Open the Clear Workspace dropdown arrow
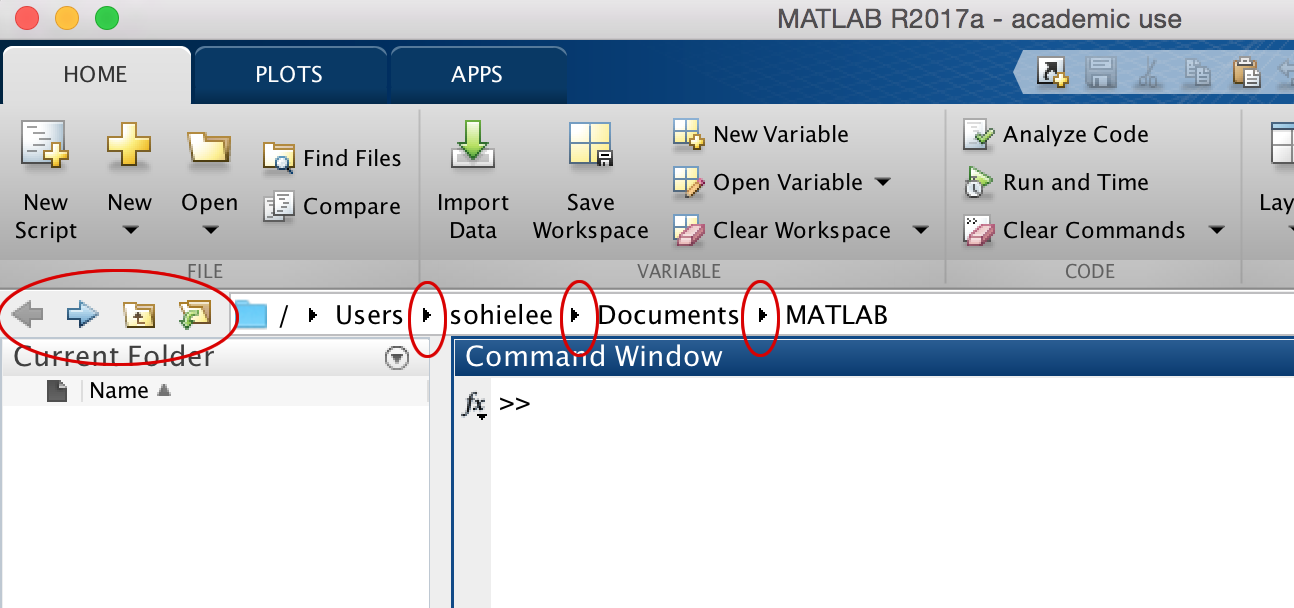This screenshot has height=608, width=1294. pos(921,230)
